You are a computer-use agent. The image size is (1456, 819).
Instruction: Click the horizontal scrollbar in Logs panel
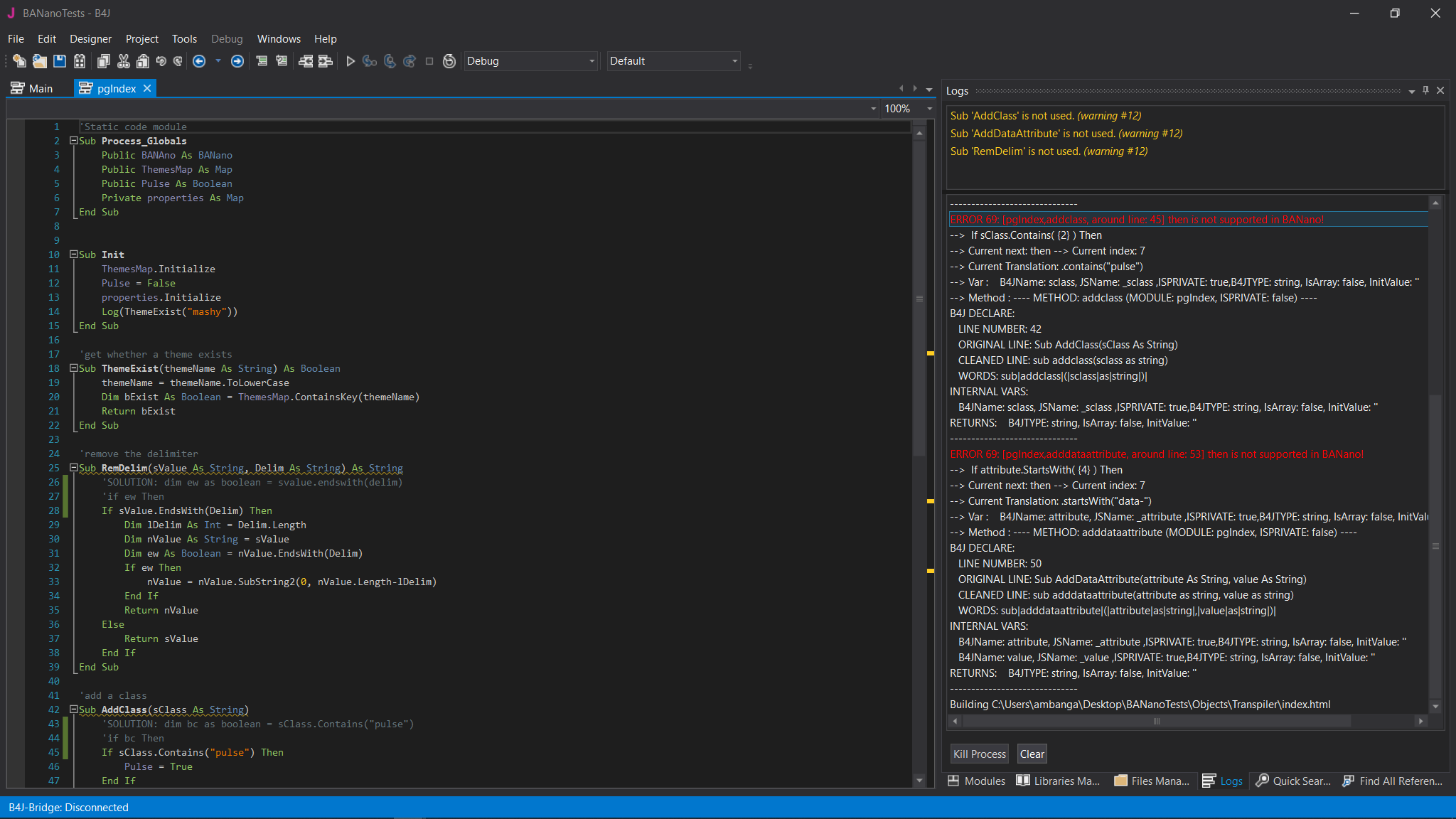click(1156, 721)
